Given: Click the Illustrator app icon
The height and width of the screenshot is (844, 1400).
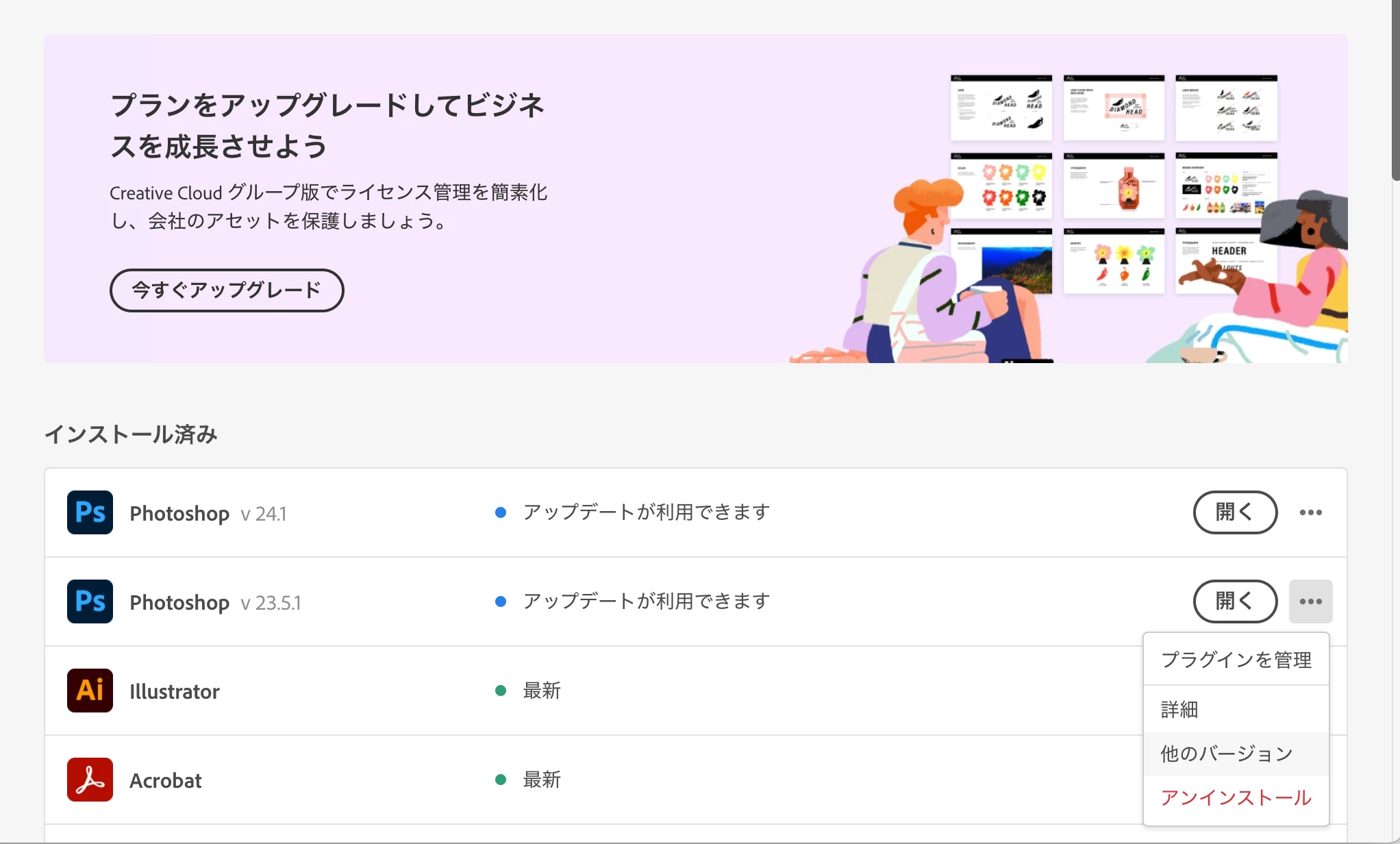Looking at the screenshot, I should [90, 691].
